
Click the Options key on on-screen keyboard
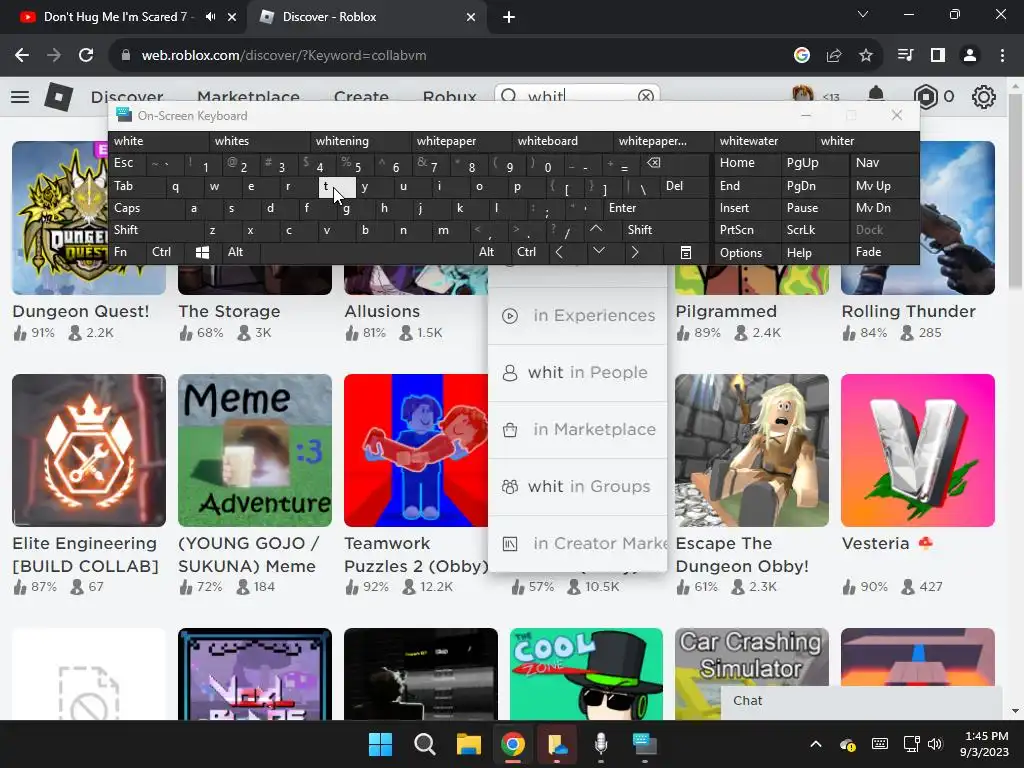tap(746, 253)
